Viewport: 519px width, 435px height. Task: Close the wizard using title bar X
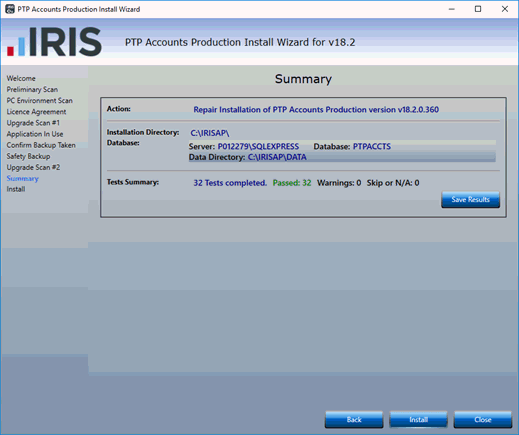tap(505, 9)
